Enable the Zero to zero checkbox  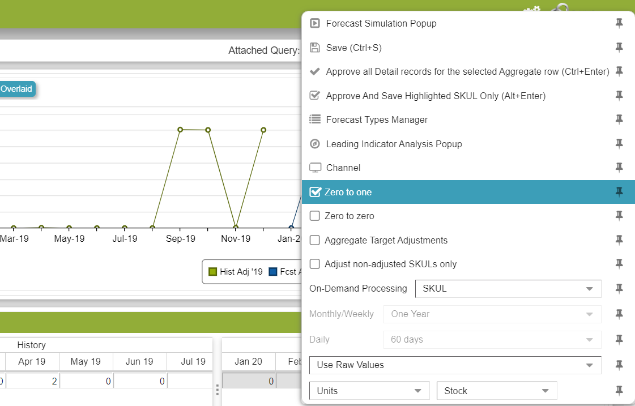point(316,216)
